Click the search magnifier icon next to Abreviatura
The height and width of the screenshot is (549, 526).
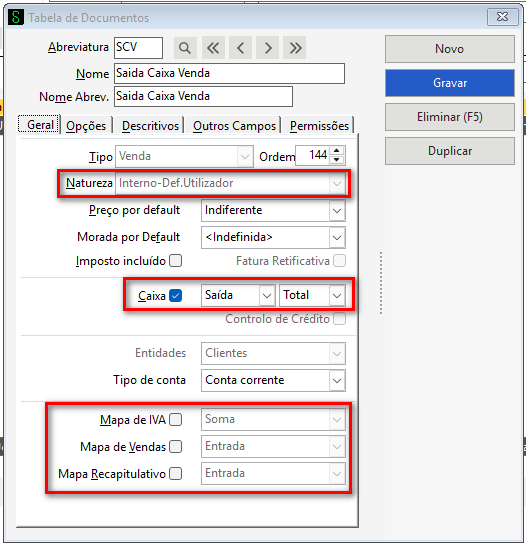(x=185, y=48)
